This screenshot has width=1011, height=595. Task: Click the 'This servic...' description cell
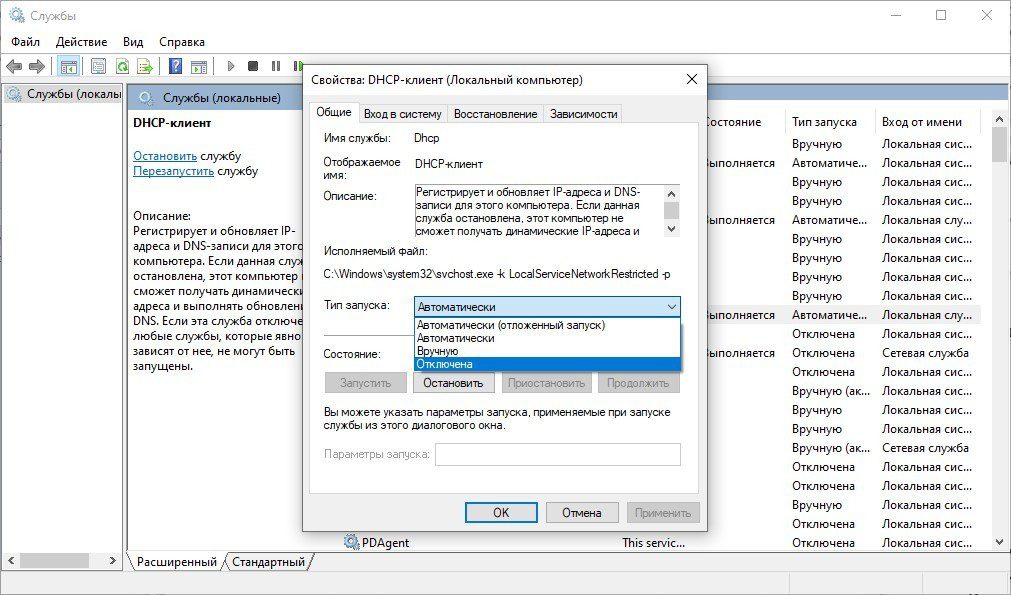pos(653,543)
